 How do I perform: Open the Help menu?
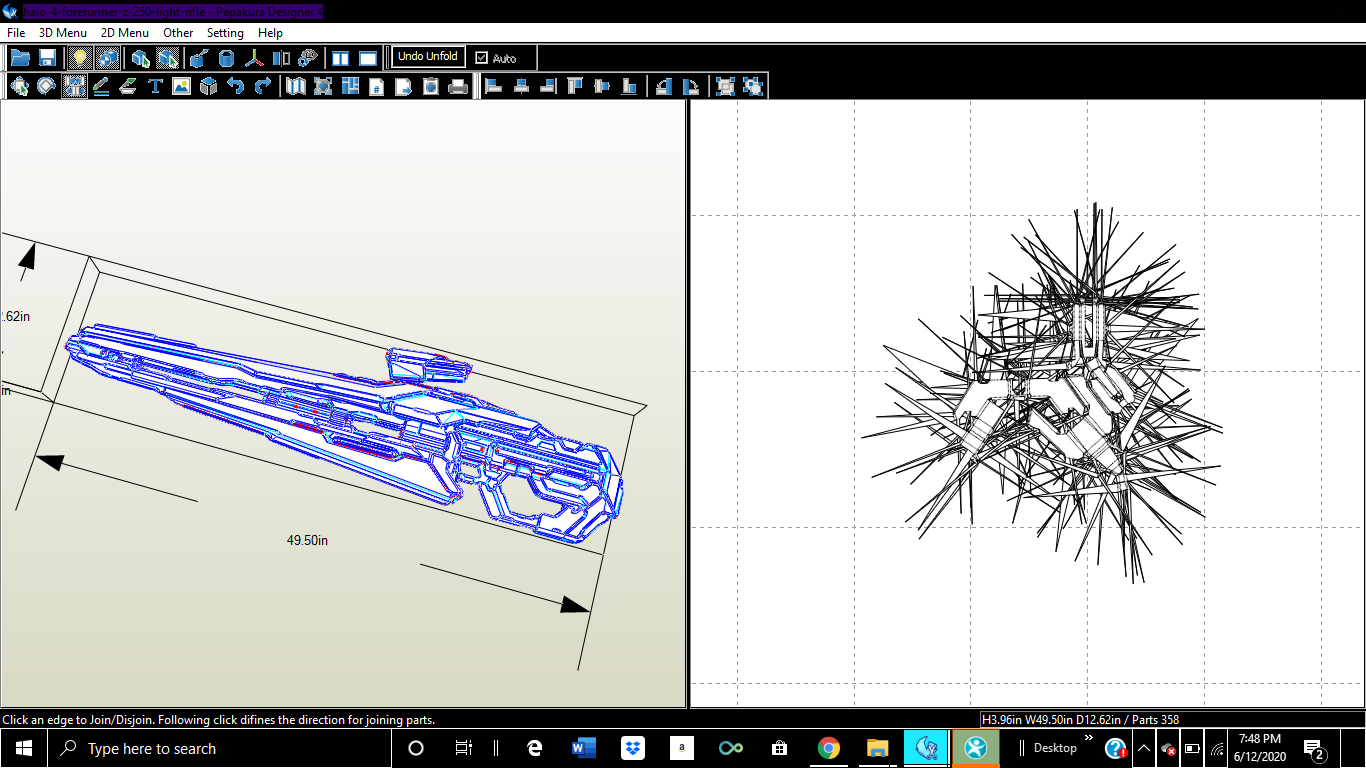click(270, 33)
